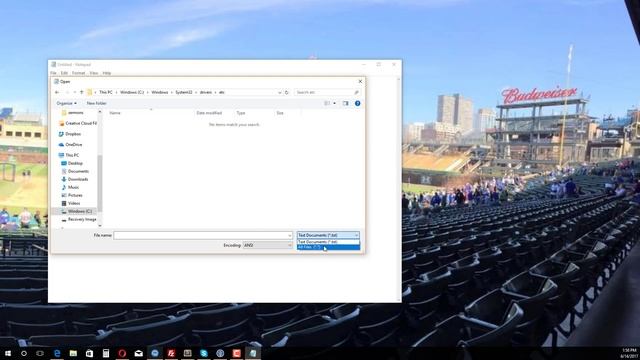
Task: Open Notepad's Format menu
Action: [x=78, y=73]
